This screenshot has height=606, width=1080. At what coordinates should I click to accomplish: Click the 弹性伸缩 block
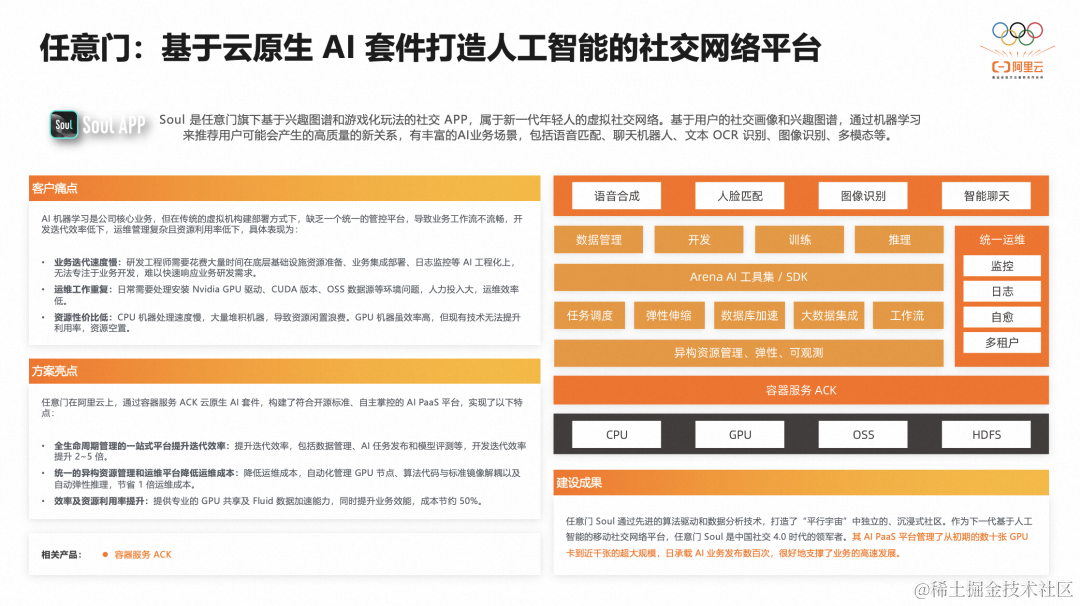[669, 315]
